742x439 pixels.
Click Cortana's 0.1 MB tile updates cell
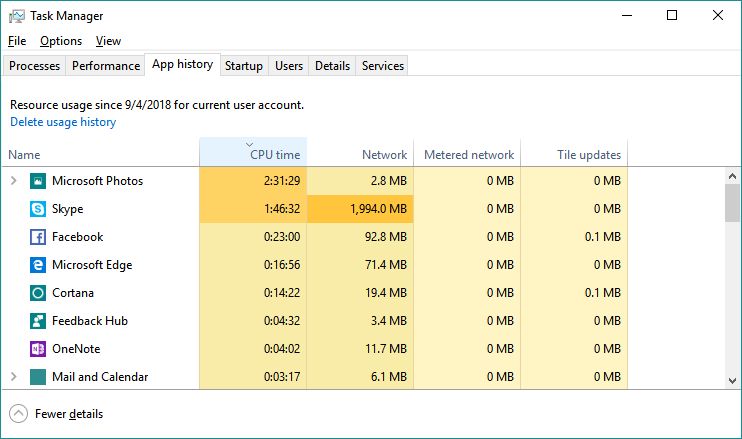tap(574, 293)
